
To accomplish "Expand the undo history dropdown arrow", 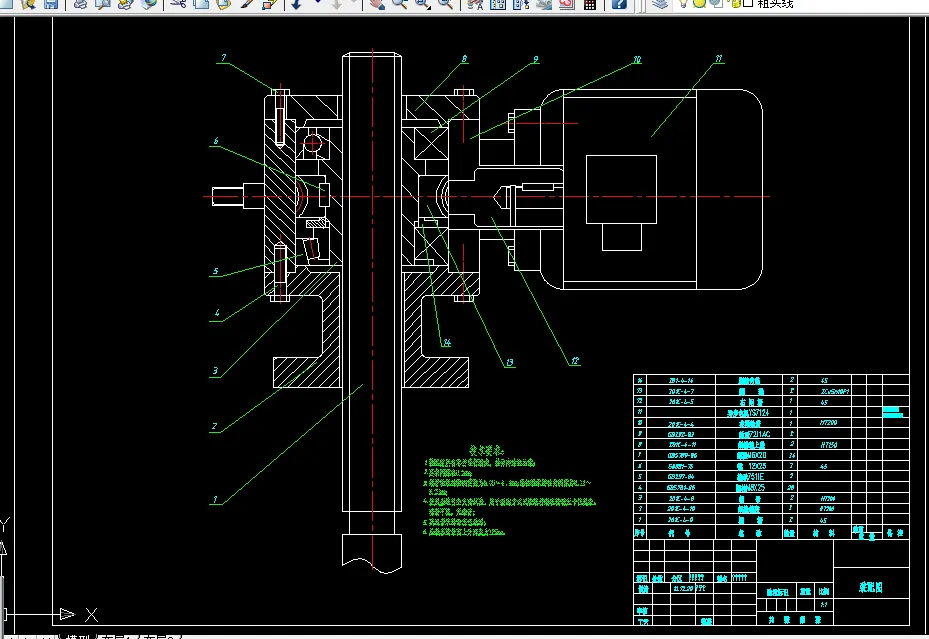I will coord(317,4).
